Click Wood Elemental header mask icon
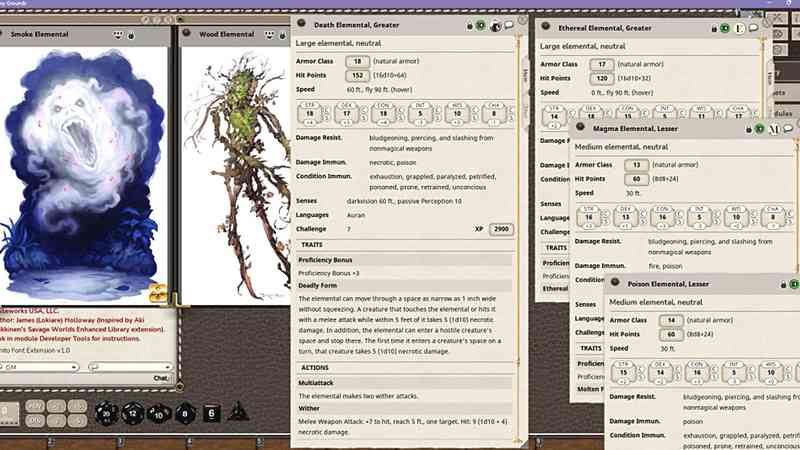Screen dimensions: 800x450 click(269, 35)
